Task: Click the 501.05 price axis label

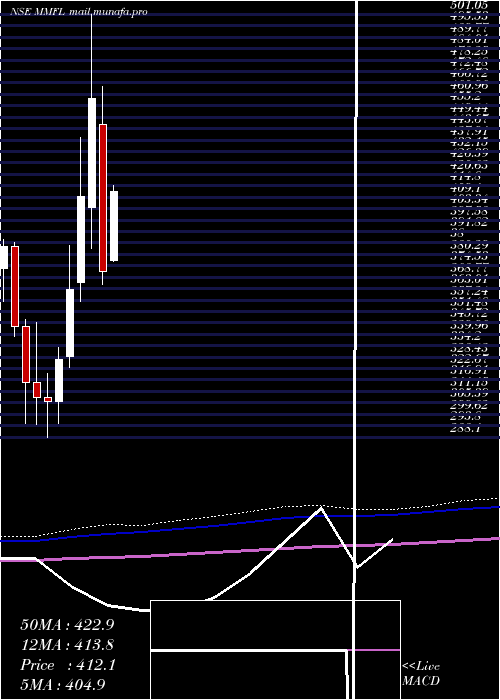Action: (x=468, y=6)
